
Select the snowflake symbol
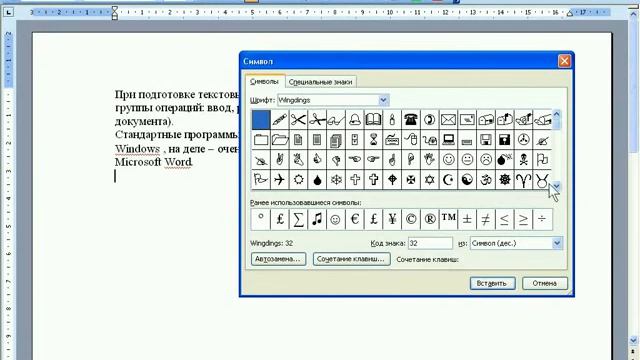pyautogui.click(x=336, y=180)
